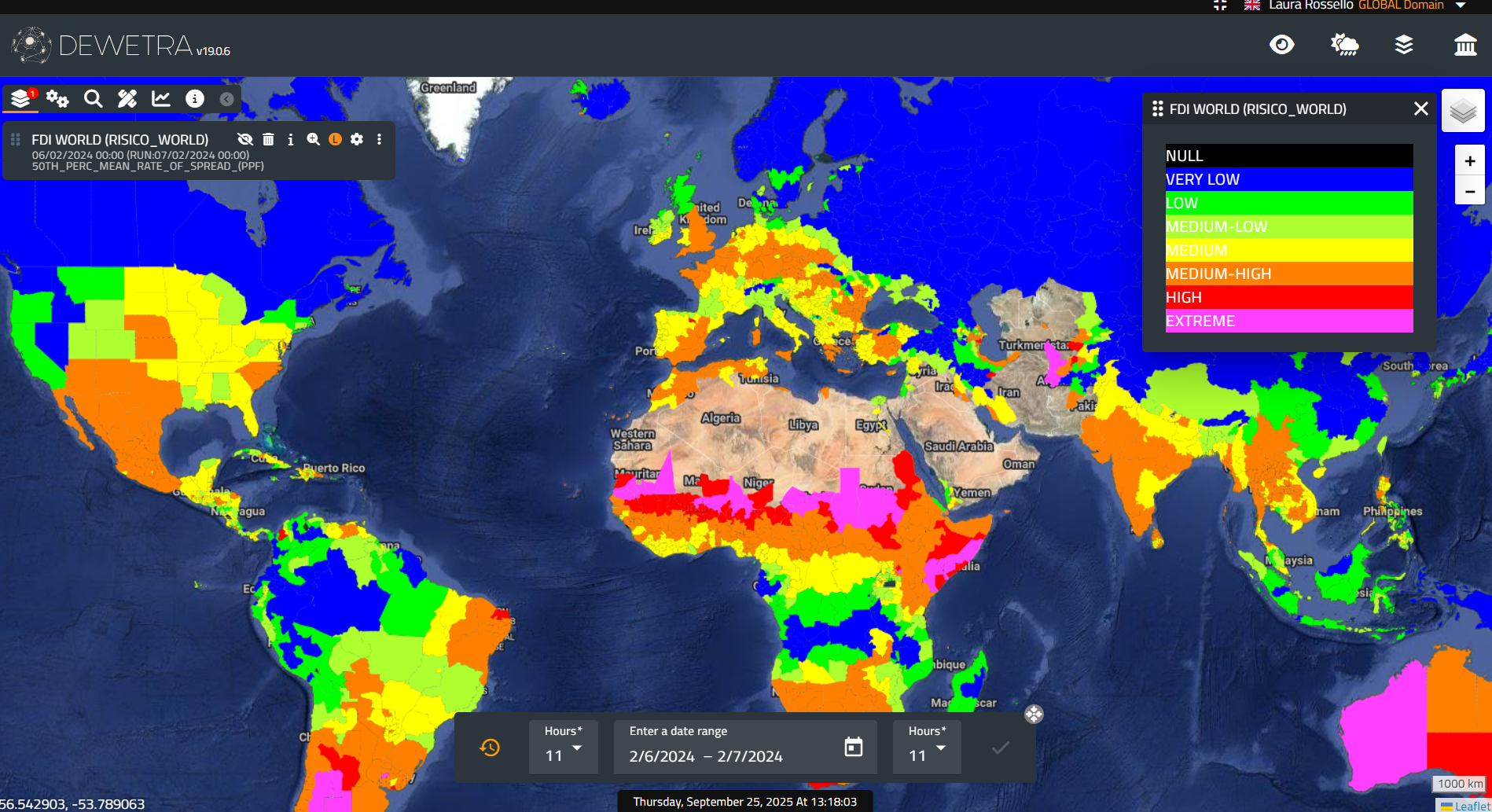Click the date range input field
1492x812 pixels.
723,756
